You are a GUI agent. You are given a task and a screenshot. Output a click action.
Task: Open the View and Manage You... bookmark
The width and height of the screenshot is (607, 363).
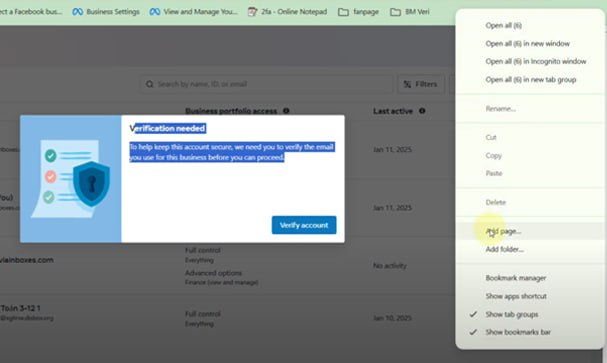point(193,12)
